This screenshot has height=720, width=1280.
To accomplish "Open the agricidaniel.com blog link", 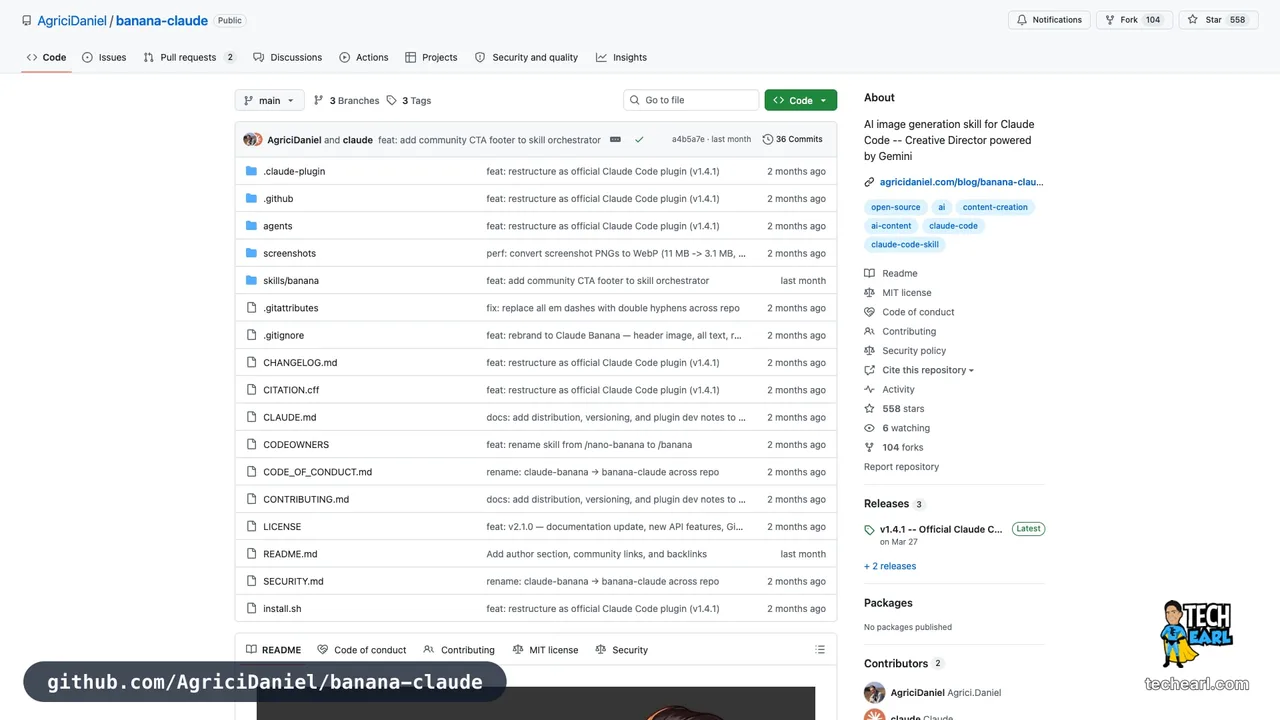I will pyautogui.click(x=961, y=182).
